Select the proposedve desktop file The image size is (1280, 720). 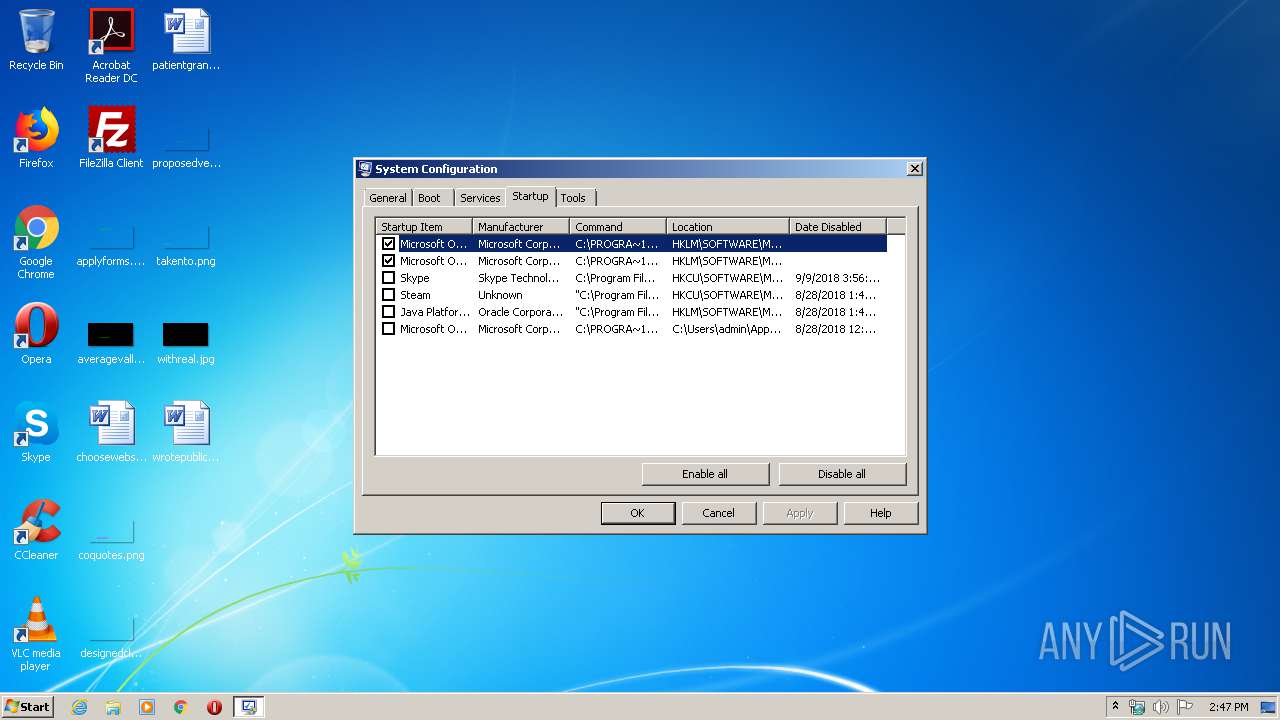pos(186,145)
